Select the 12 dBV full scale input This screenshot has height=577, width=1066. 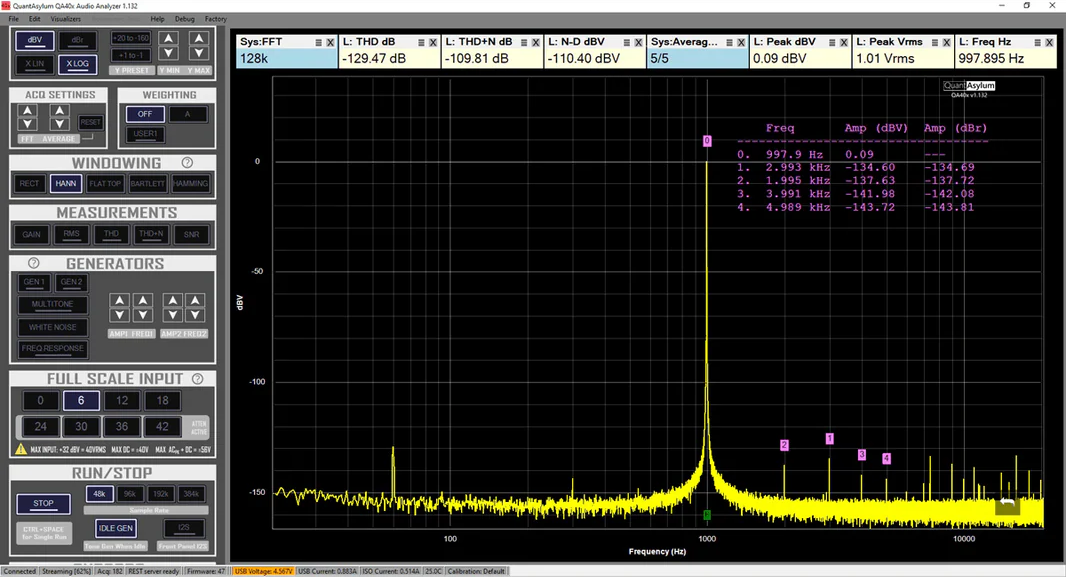(121, 401)
